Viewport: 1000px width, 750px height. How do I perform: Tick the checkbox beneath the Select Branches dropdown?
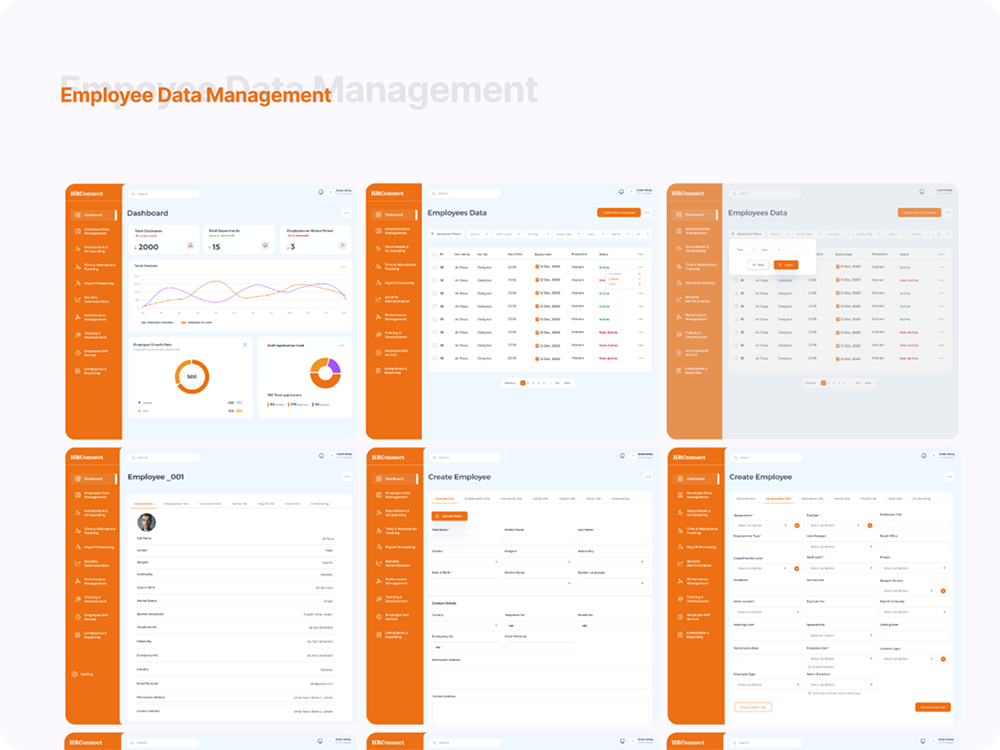[810, 693]
